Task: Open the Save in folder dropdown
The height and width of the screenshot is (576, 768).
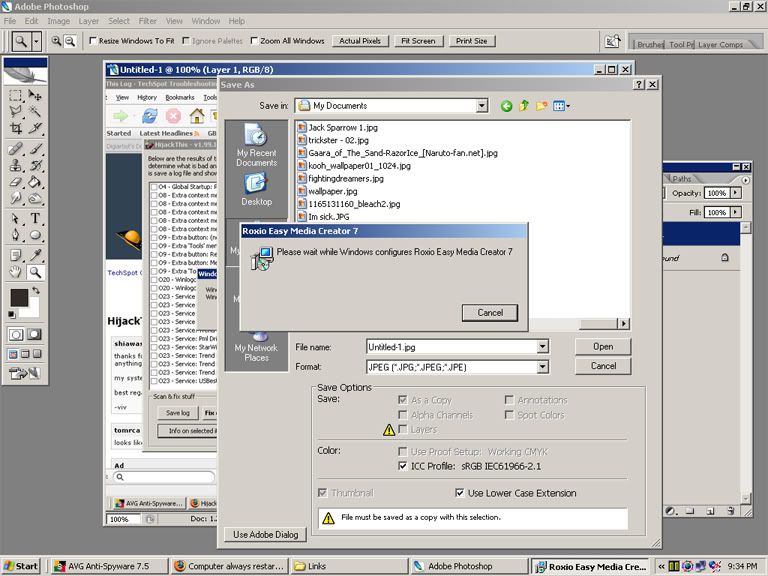Action: coord(482,106)
